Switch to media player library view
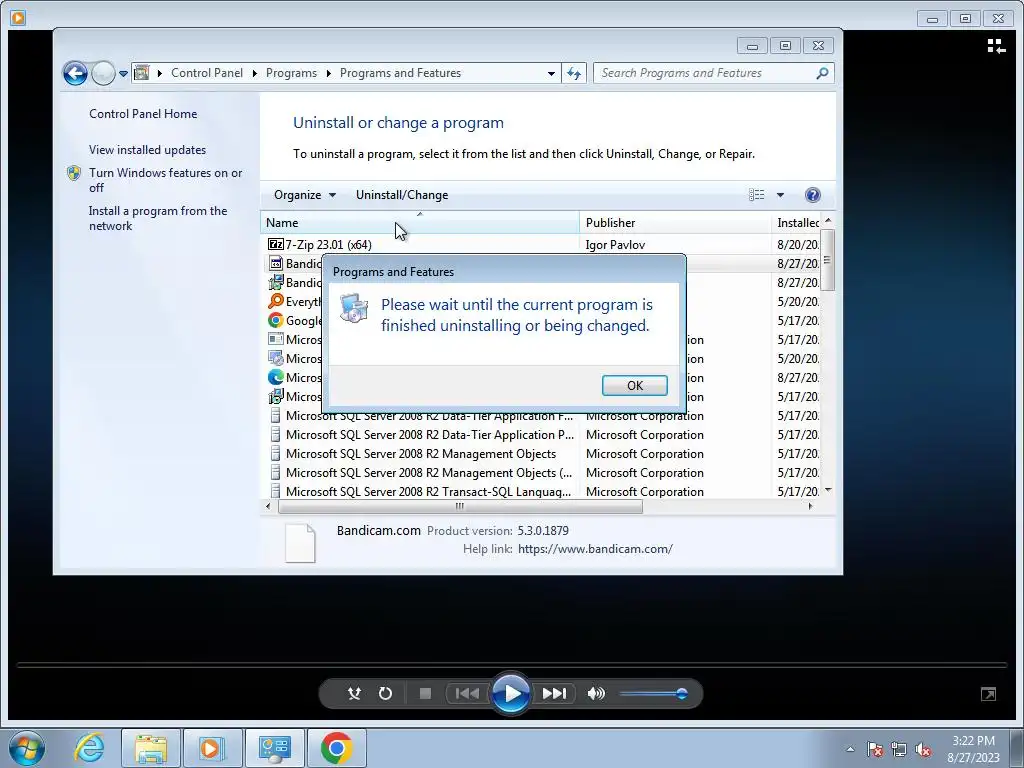The width and height of the screenshot is (1024, 768). coord(996,46)
